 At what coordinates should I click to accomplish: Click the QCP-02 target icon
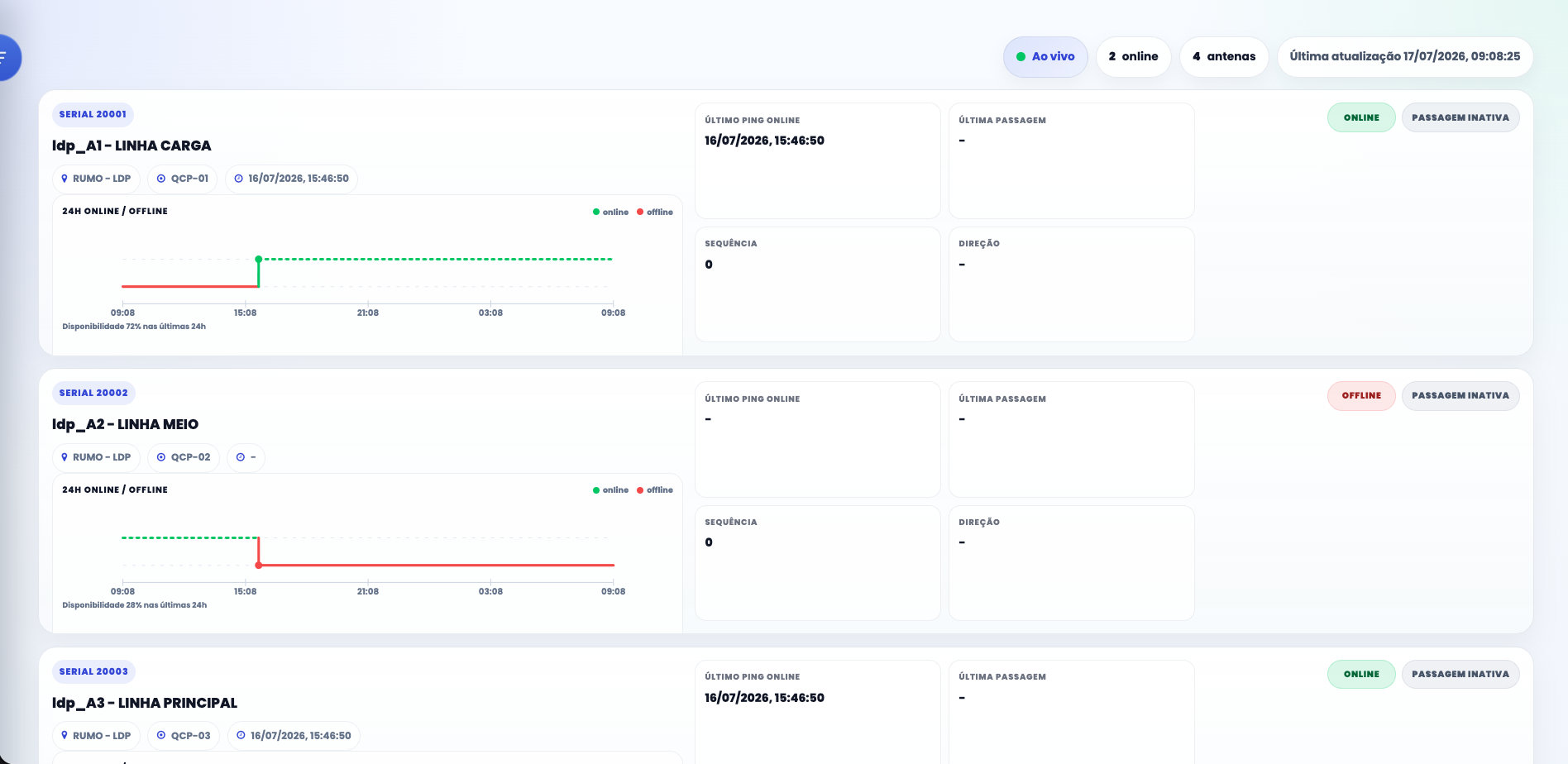(161, 457)
